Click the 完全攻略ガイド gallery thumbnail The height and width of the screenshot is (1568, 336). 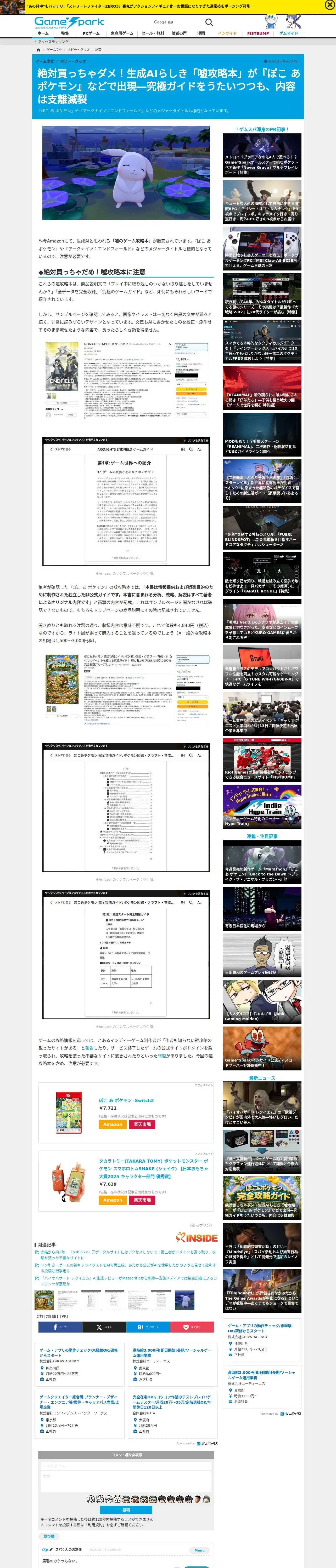[44, 1300]
